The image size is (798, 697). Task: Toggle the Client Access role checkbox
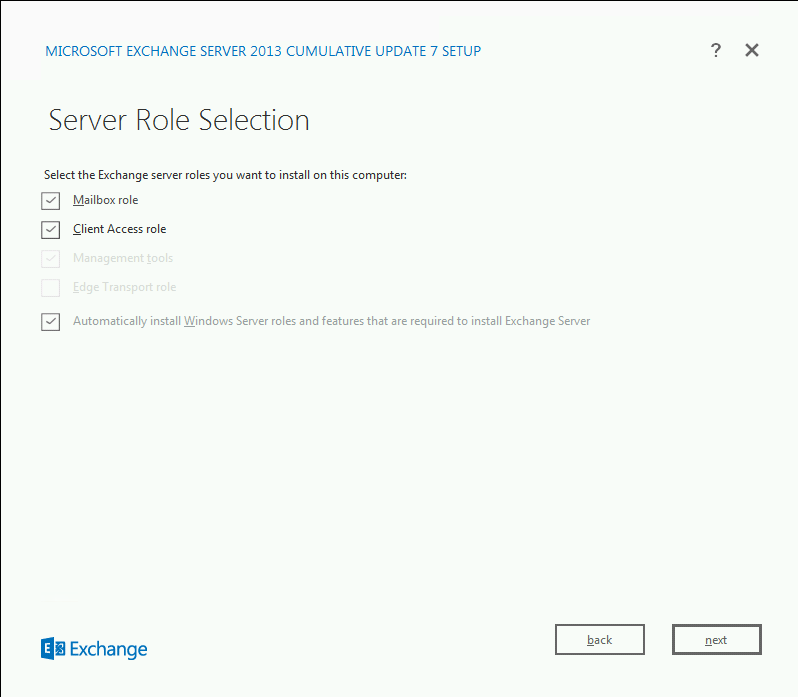[x=50, y=229]
